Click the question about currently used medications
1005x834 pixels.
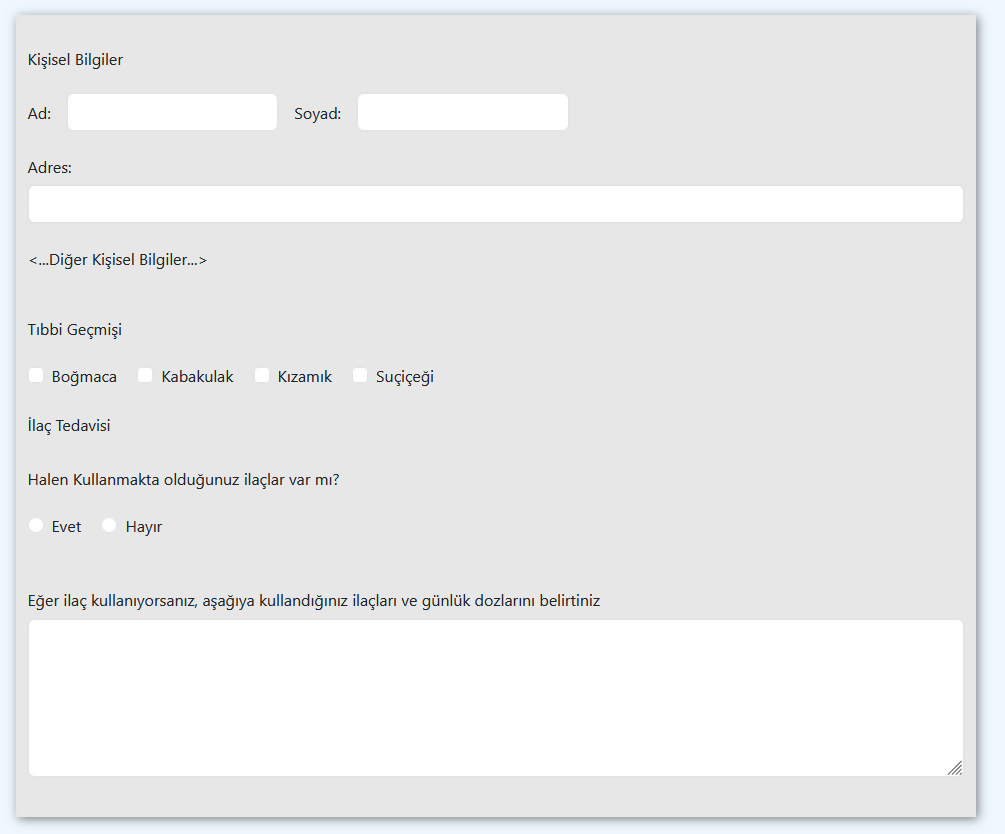pyautogui.click(x=182, y=479)
